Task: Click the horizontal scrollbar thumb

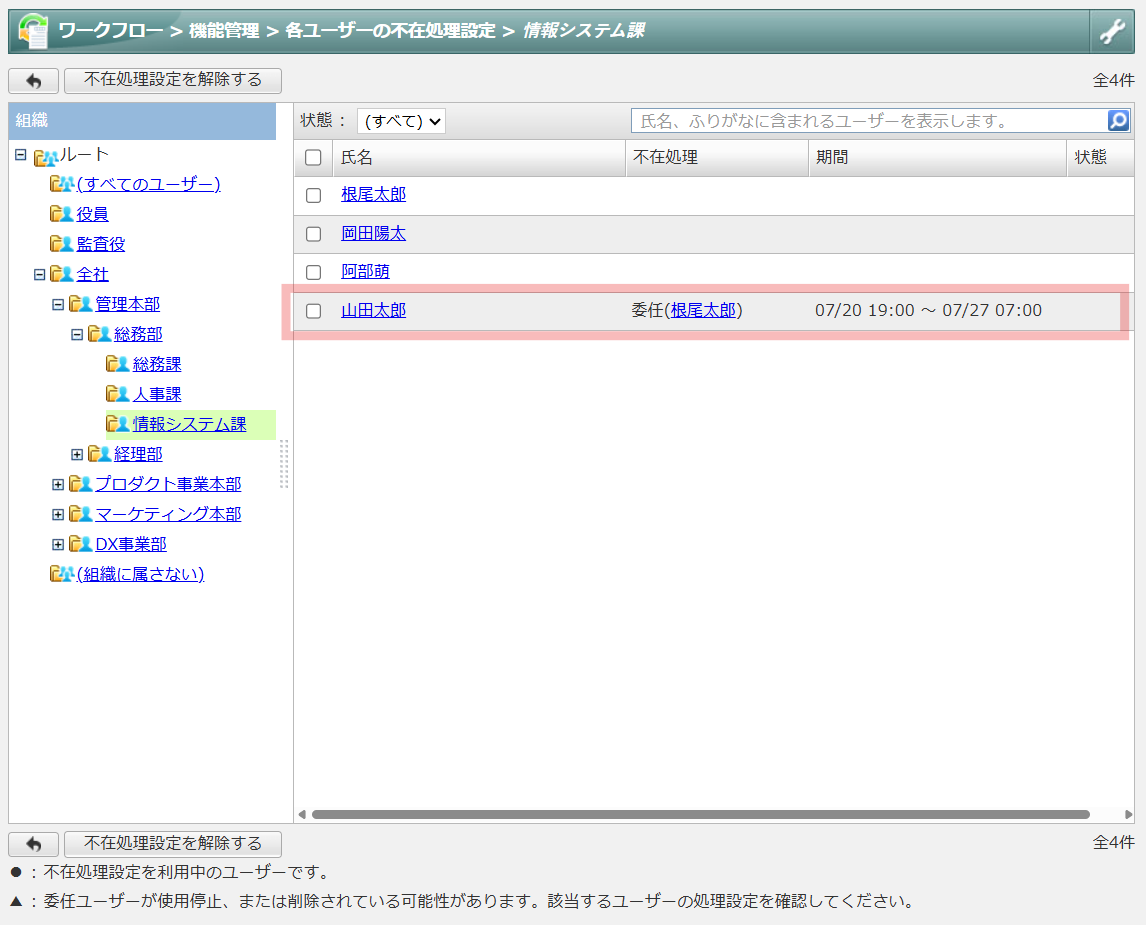Action: coord(701,814)
